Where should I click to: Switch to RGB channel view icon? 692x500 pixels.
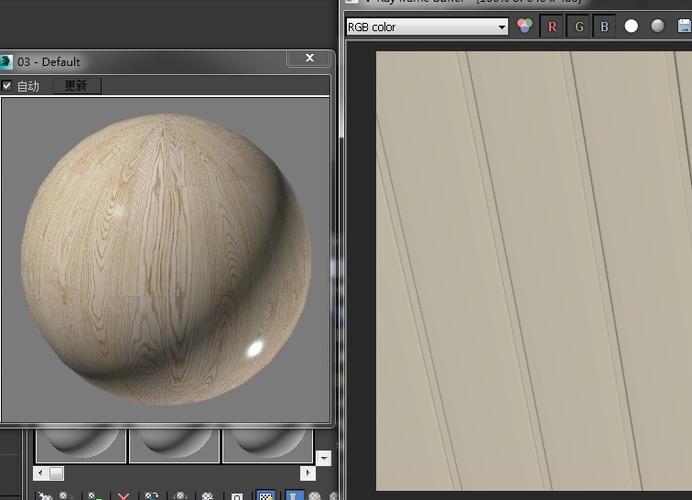tap(524, 26)
